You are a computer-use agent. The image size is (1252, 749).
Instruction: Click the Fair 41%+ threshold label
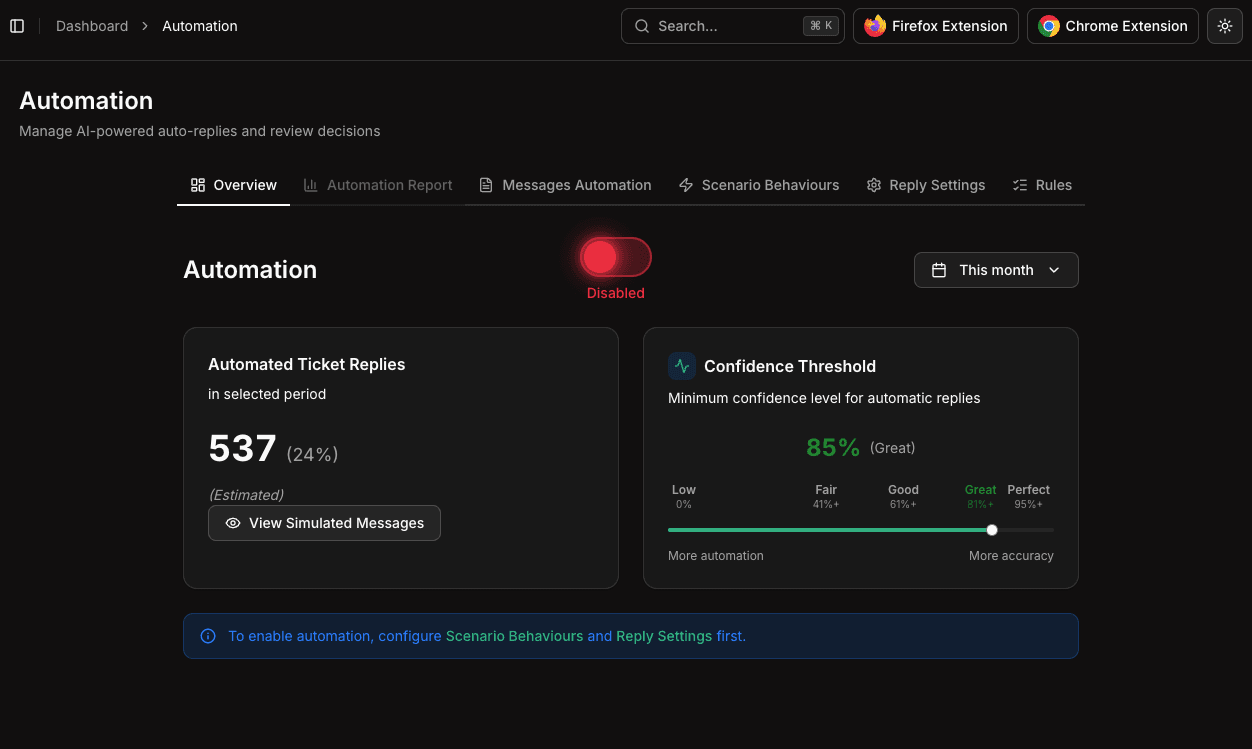tap(826, 497)
